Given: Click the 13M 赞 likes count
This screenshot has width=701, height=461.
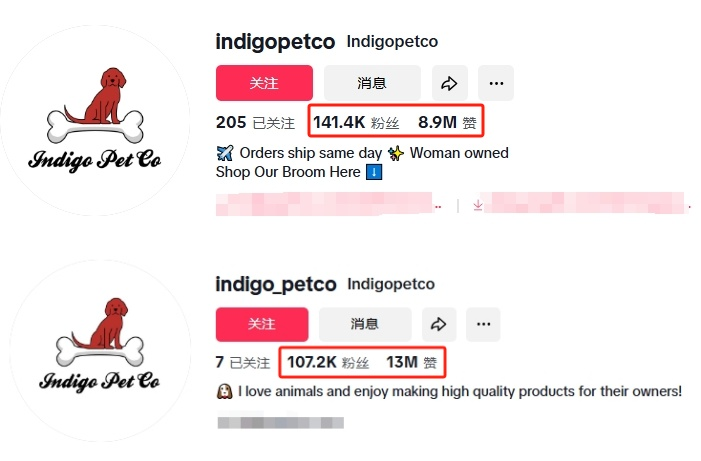Looking at the screenshot, I should 411,362.
